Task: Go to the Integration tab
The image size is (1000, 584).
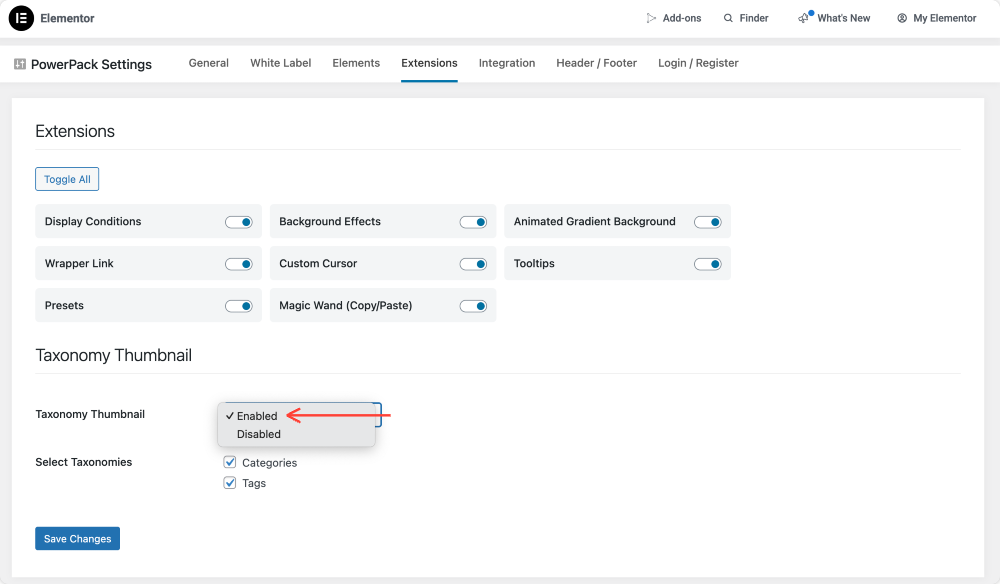Action: coord(507,63)
